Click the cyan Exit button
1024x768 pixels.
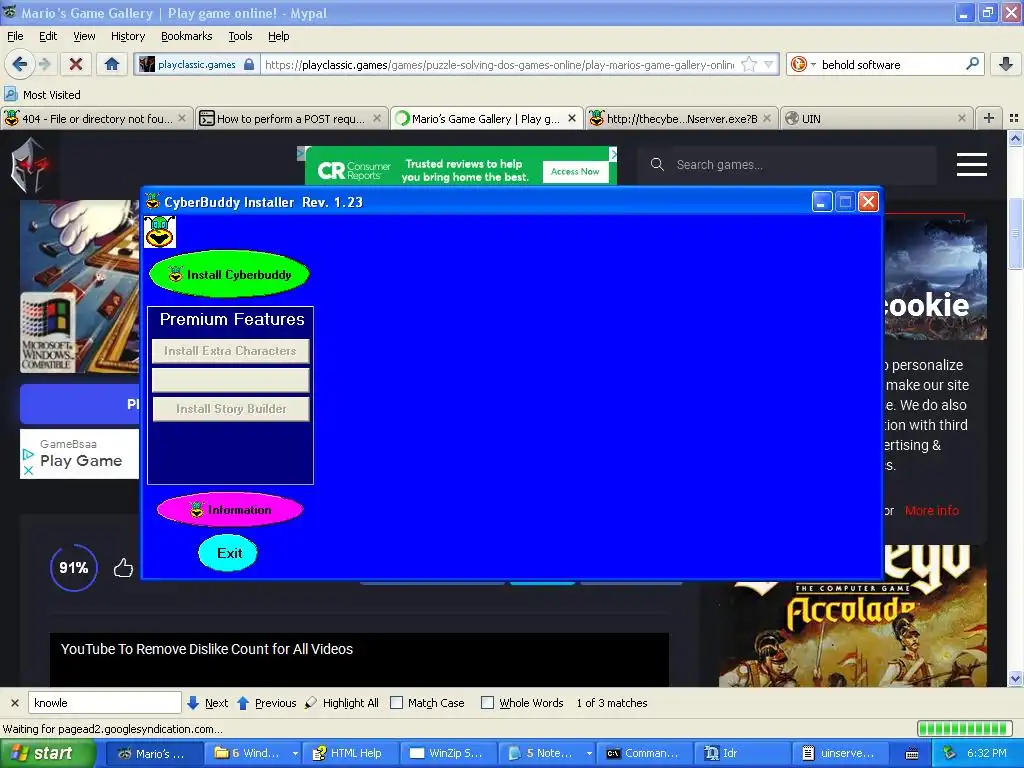point(228,553)
